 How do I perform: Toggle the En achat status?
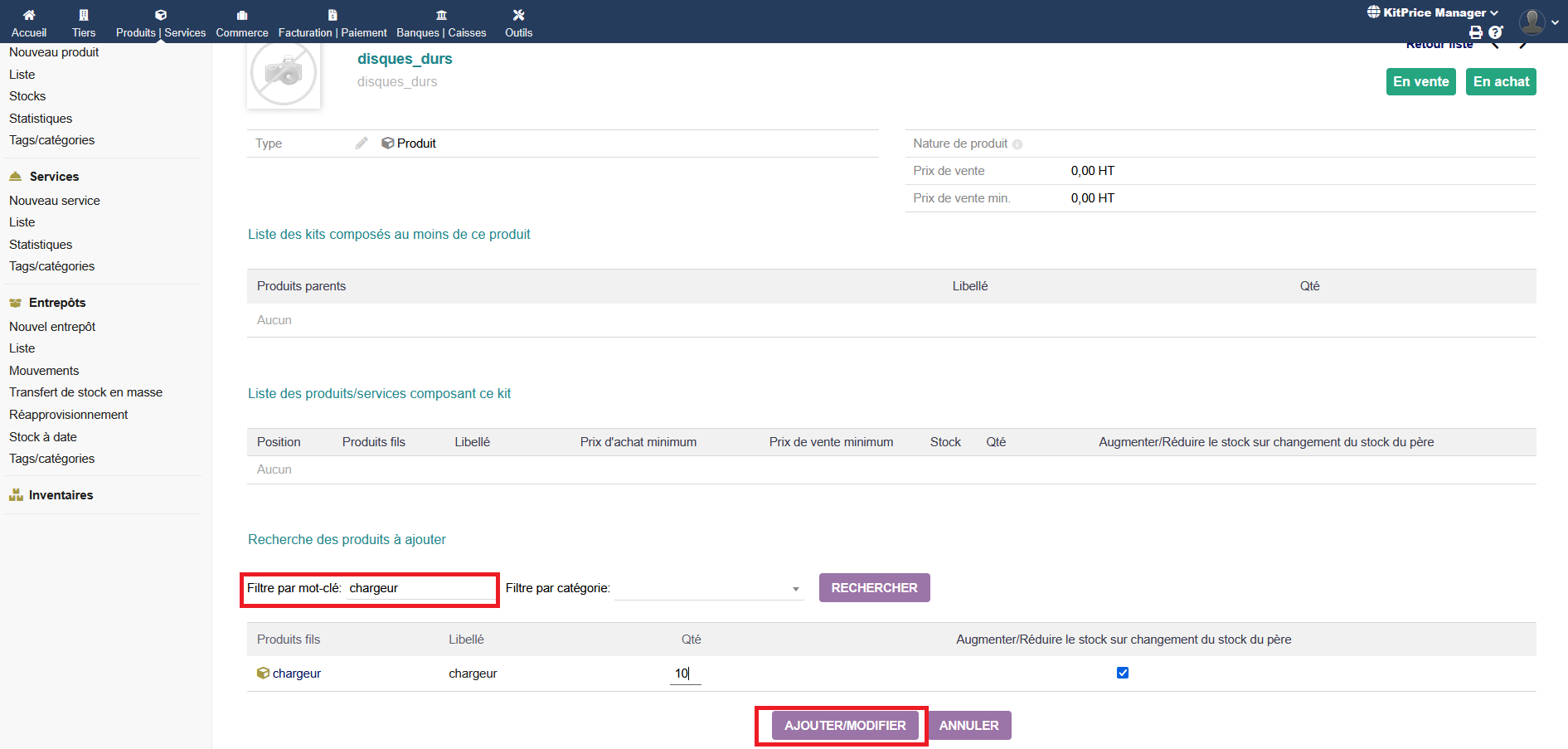click(1501, 81)
